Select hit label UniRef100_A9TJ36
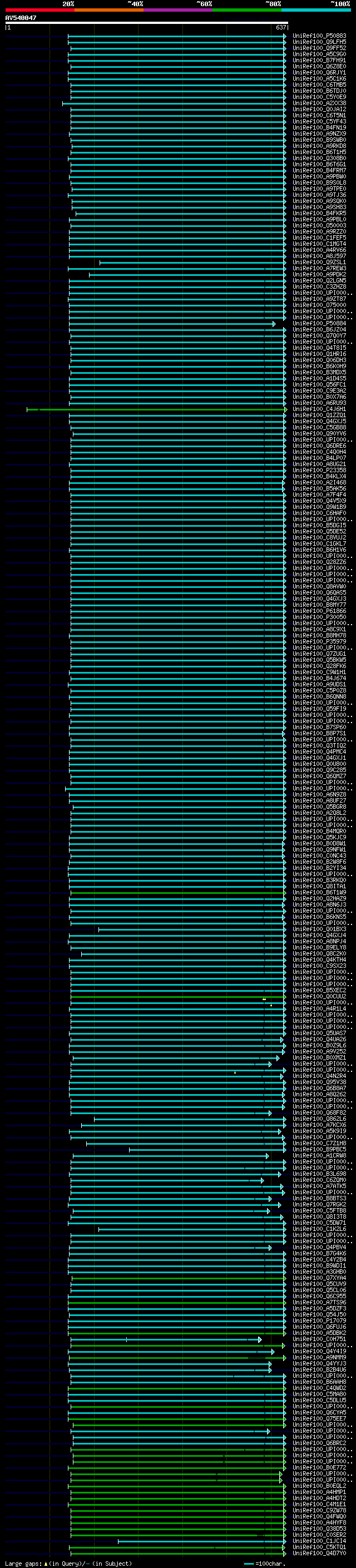Screen dimensions: 356x1568 [319, 195]
